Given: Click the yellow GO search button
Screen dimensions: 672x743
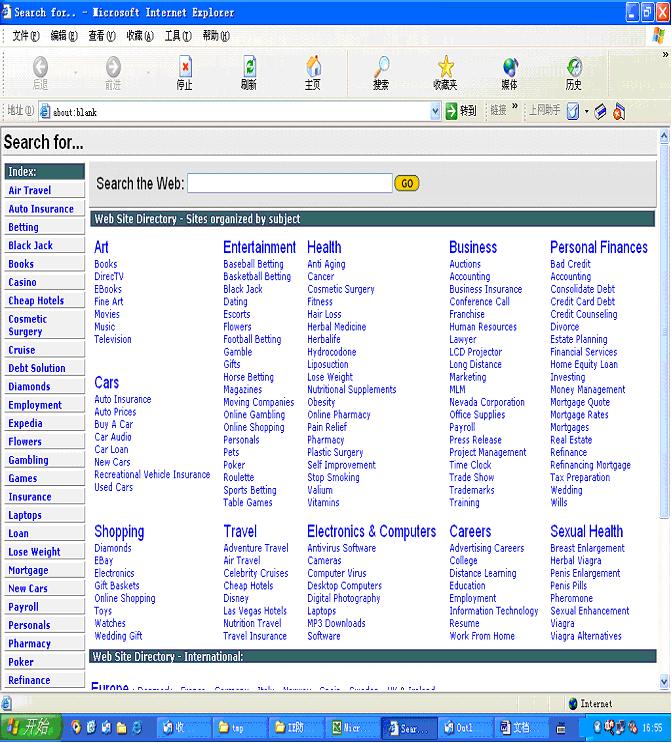Looking at the screenshot, I should click(407, 183).
